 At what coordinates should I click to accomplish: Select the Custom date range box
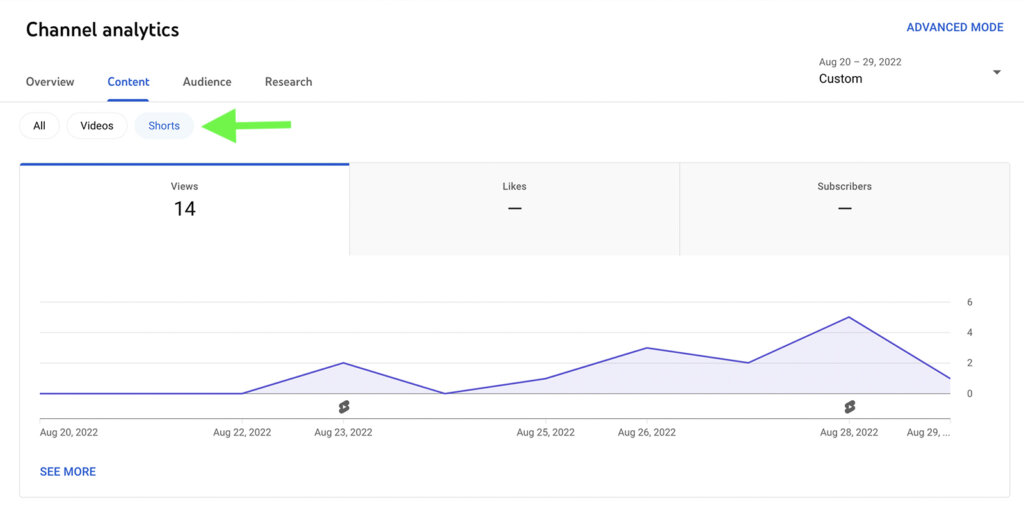910,71
